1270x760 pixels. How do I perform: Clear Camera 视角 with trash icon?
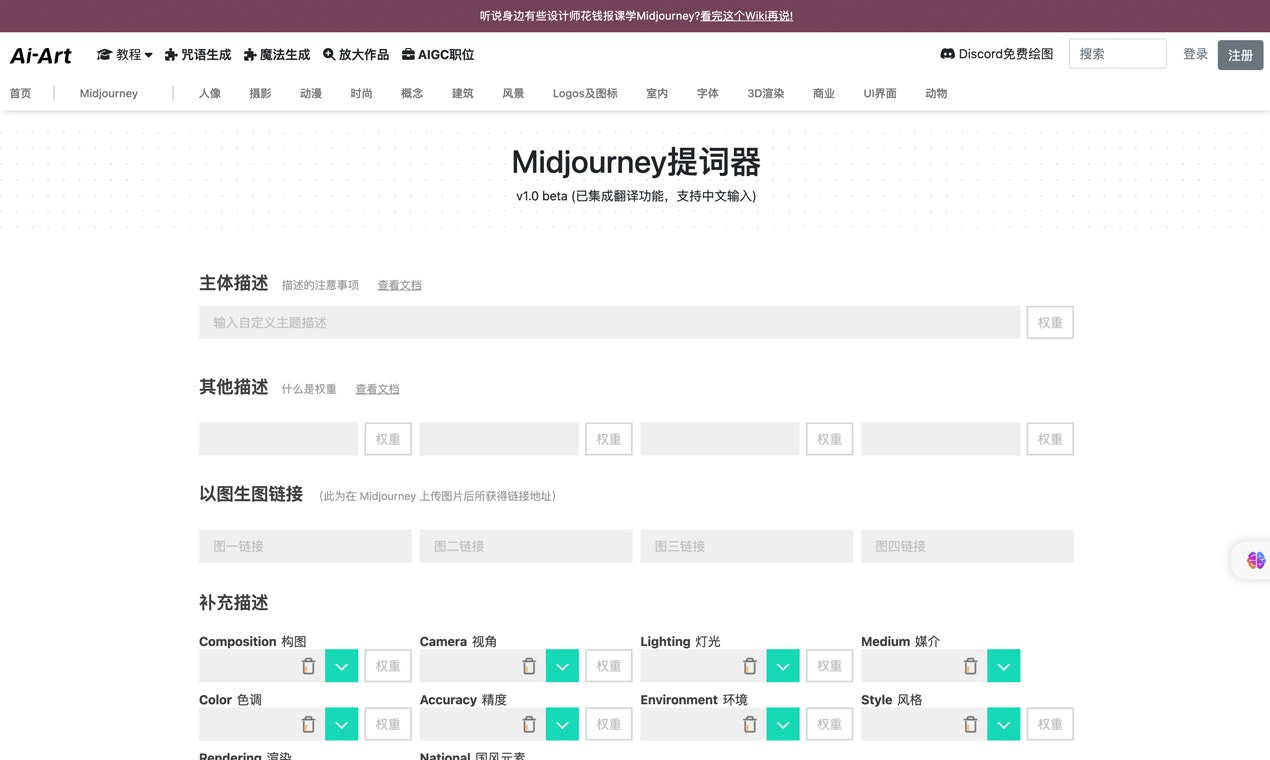529,666
